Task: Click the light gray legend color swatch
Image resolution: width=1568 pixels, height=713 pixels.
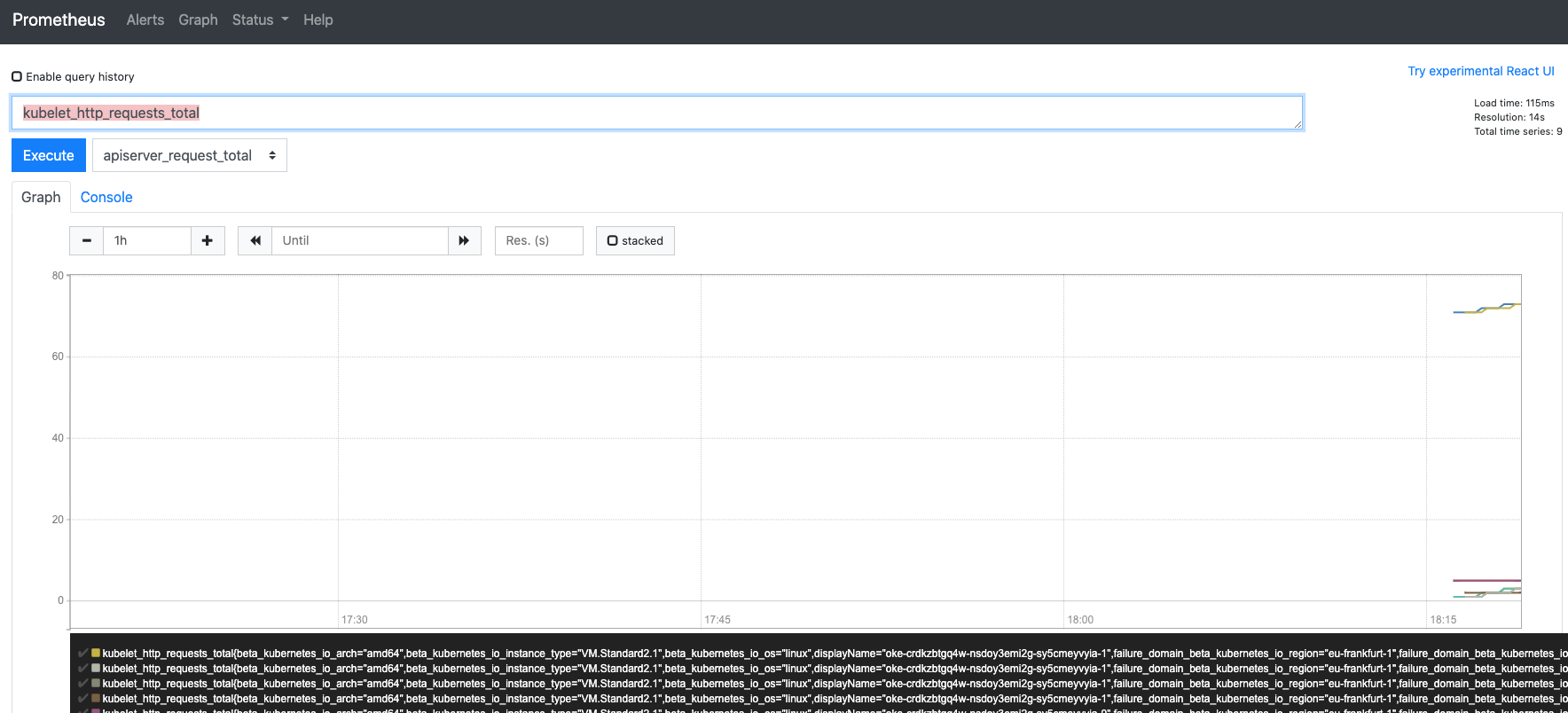Action: pyautogui.click(x=96, y=668)
